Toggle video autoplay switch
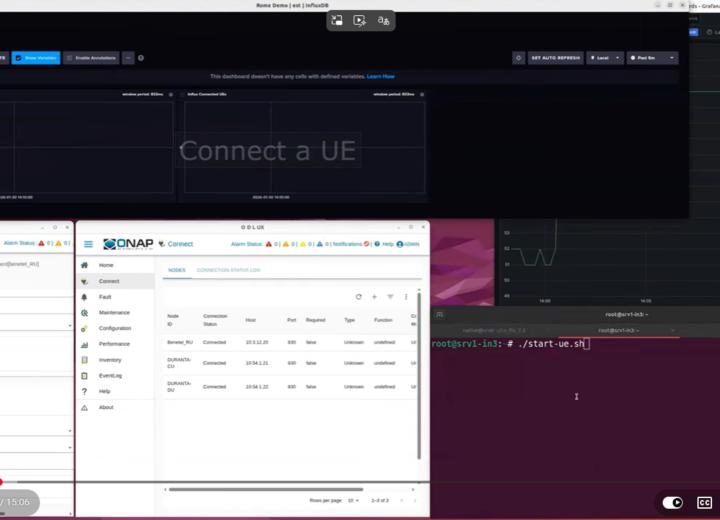This screenshot has height=520, width=720. [673, 502]
